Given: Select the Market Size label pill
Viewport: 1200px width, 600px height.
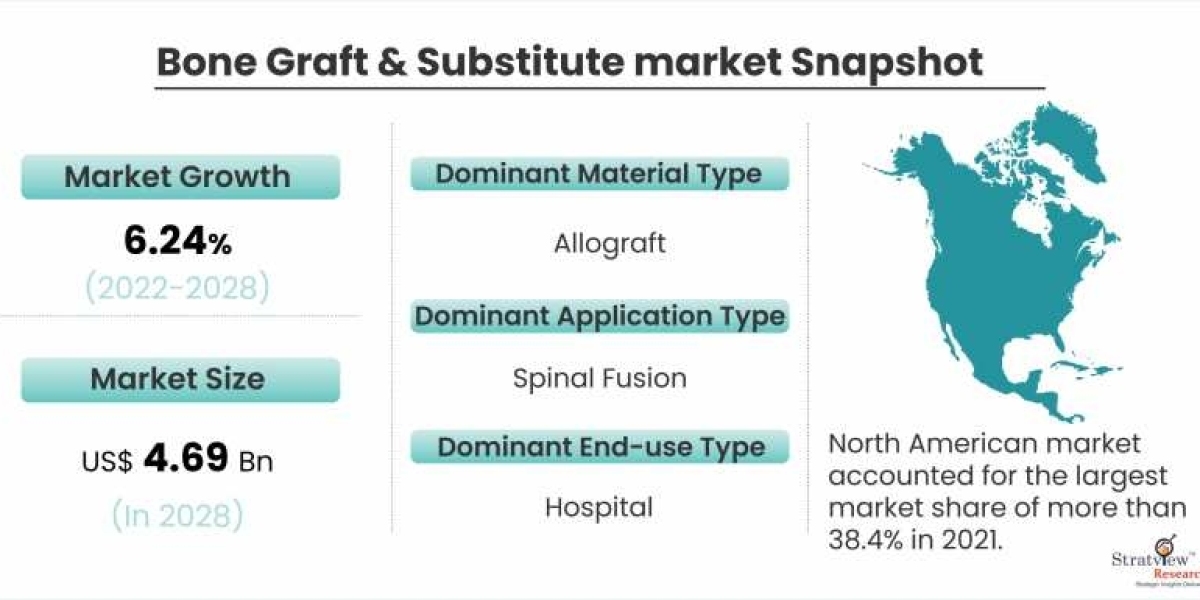Looking at the screenshot, I should (178, 379).
